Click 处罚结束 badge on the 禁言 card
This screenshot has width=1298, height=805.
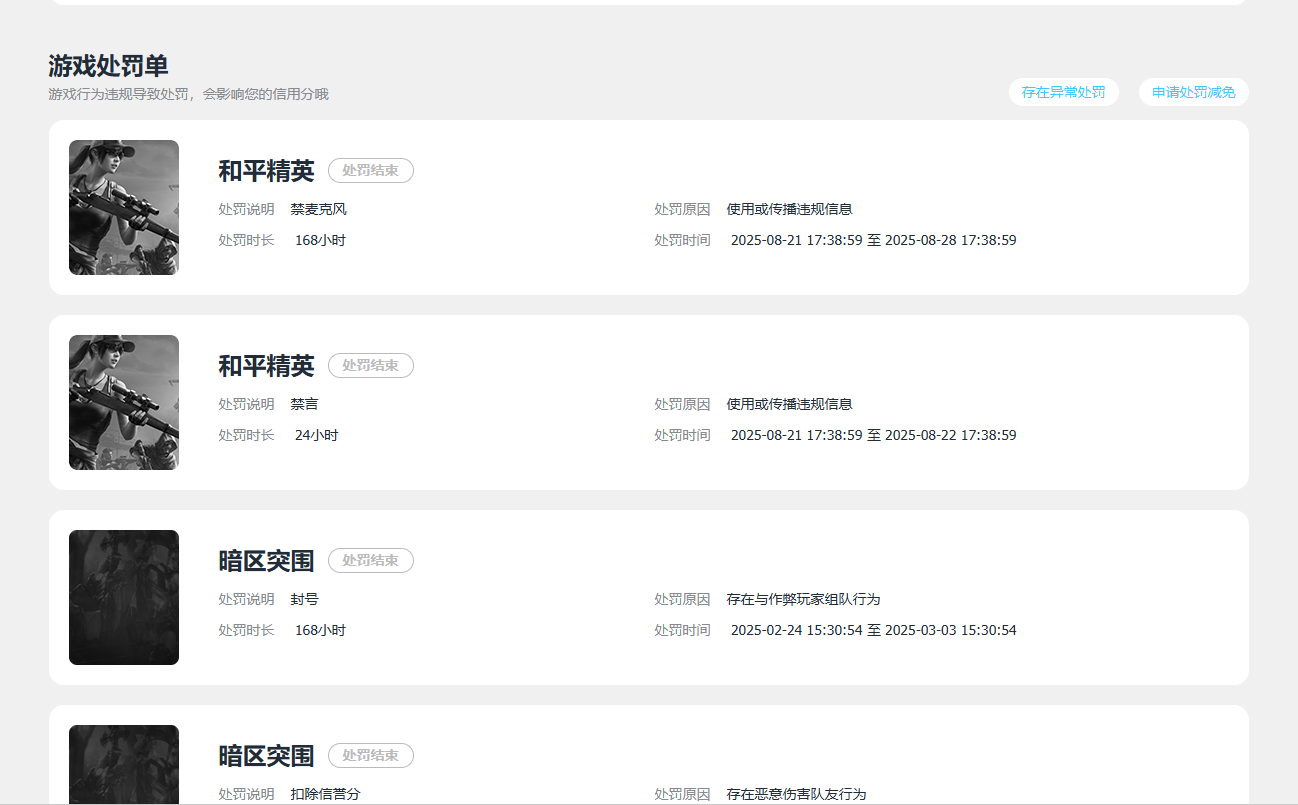coord(371,366)
